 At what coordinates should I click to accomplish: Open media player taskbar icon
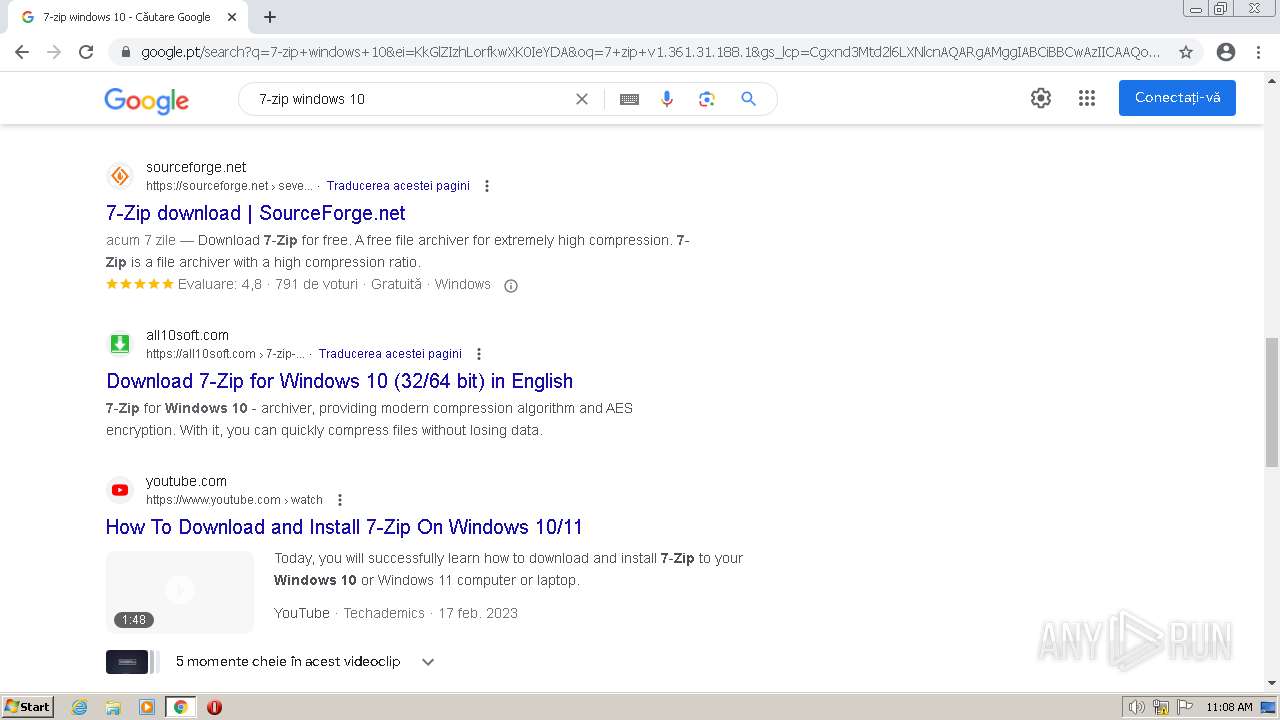coord(147,707)
